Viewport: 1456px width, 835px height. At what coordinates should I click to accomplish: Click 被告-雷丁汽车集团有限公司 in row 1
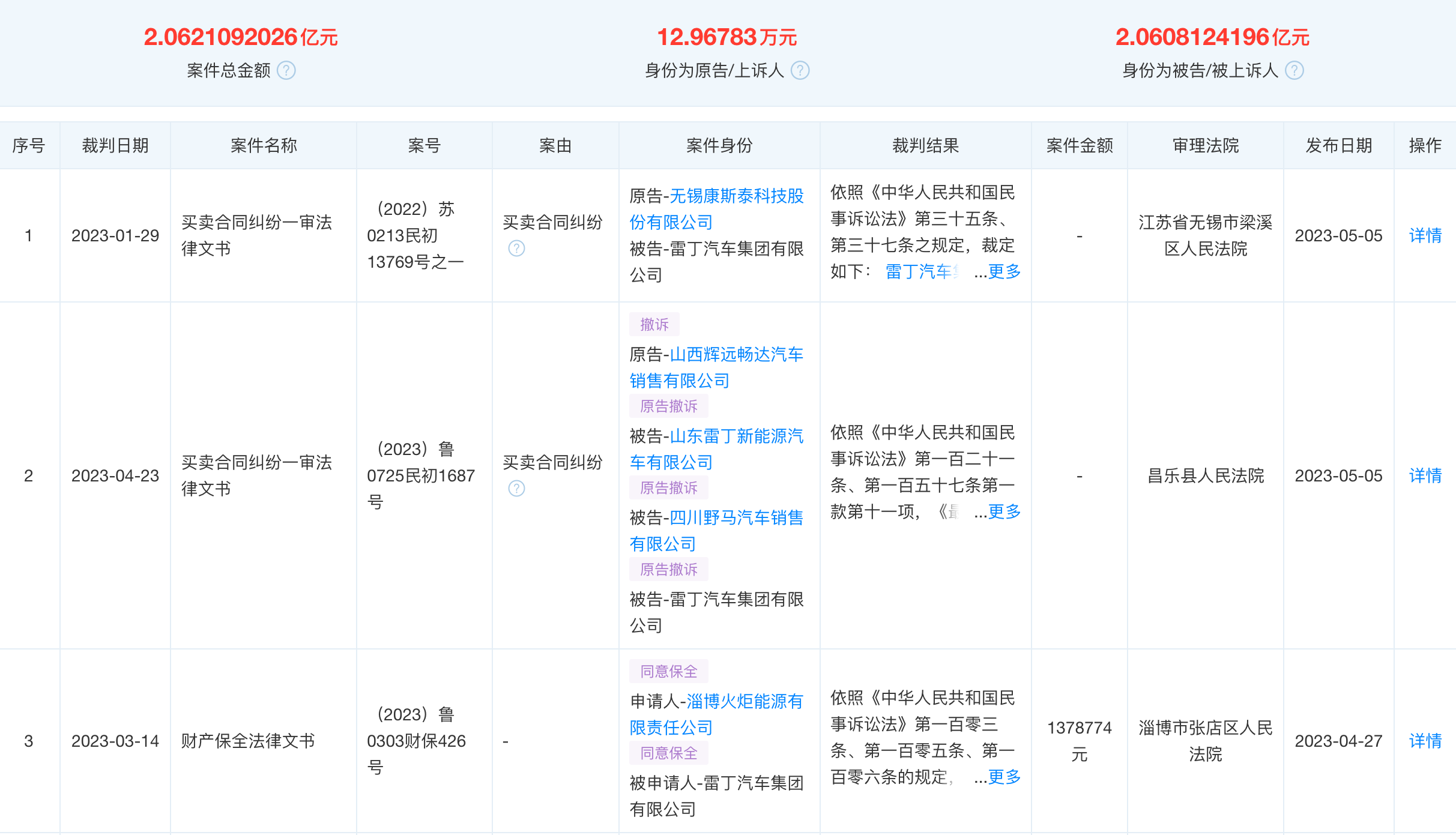(716, 262)
